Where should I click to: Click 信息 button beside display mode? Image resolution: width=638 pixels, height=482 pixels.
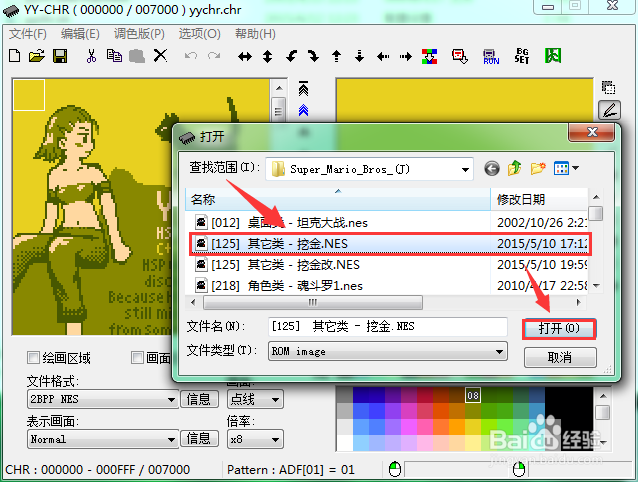tap(199, 439)
